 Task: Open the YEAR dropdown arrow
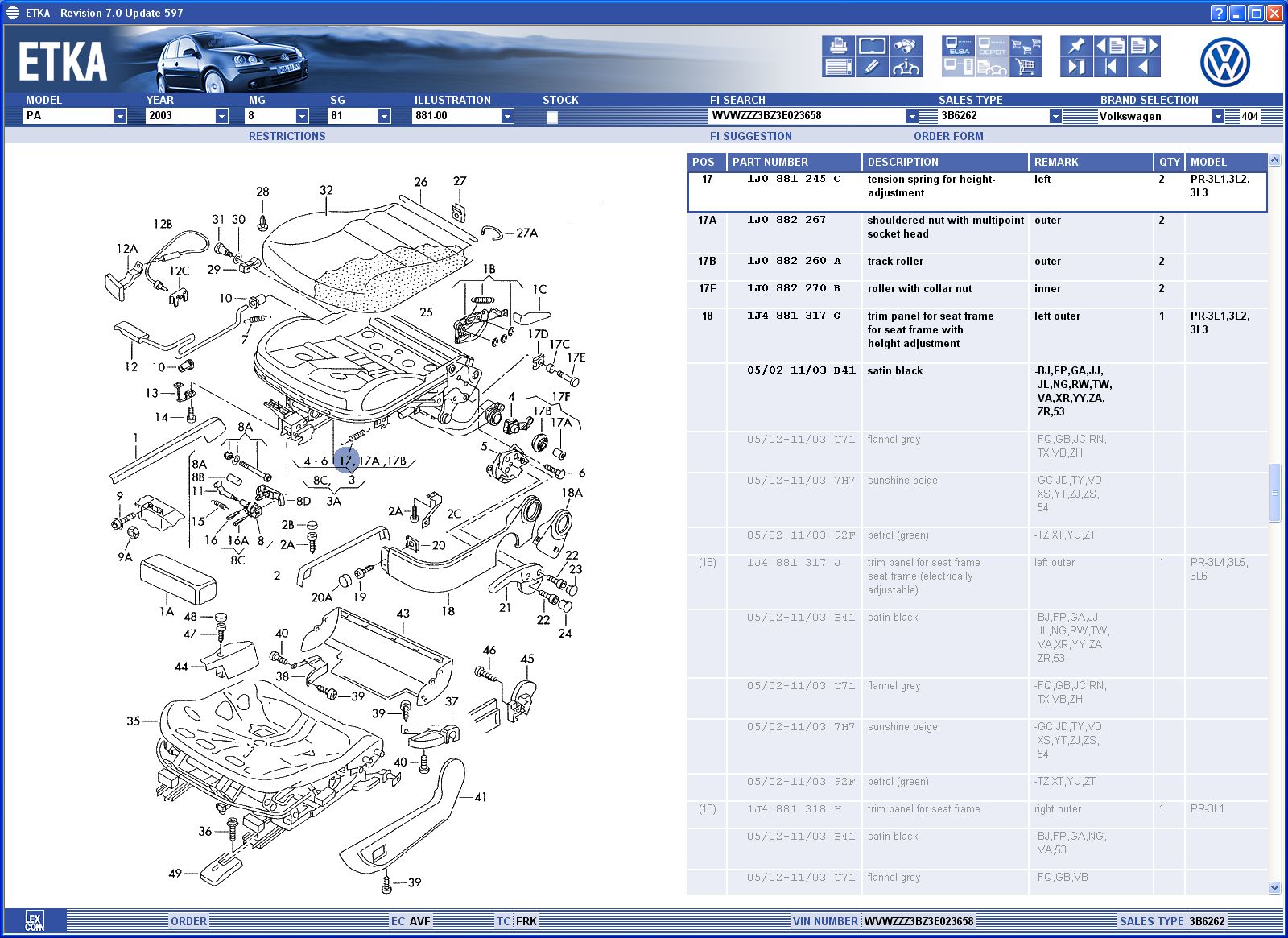221,116
